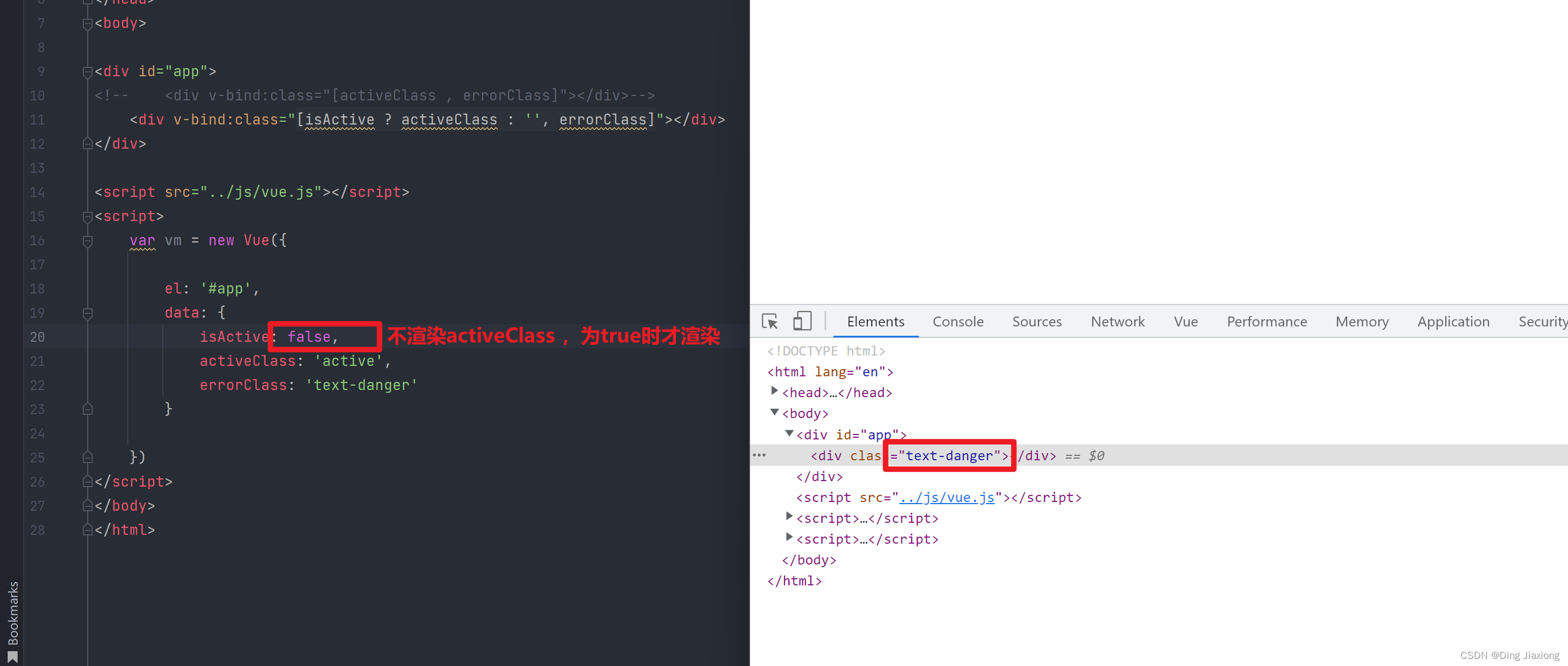Expand the second collapsed script node

coord(789,537)
